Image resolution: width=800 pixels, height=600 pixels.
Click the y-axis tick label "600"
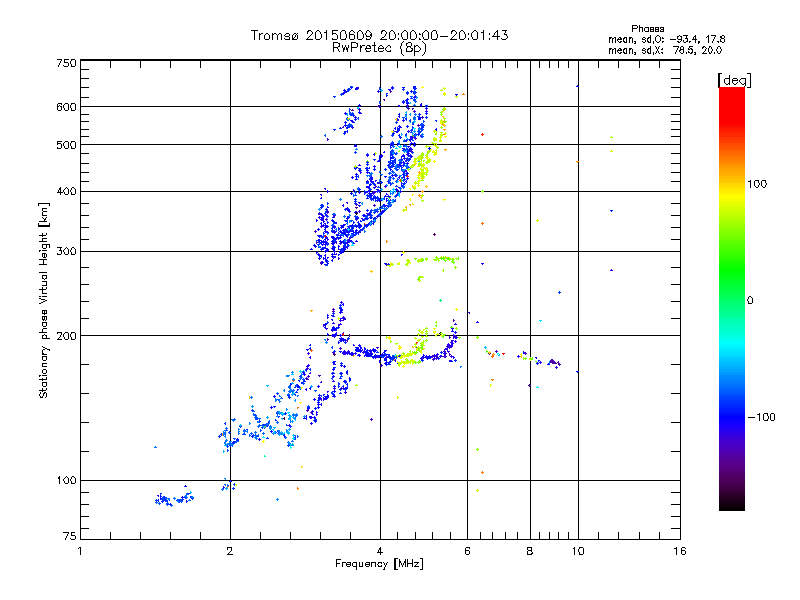(x=66, y=107)
